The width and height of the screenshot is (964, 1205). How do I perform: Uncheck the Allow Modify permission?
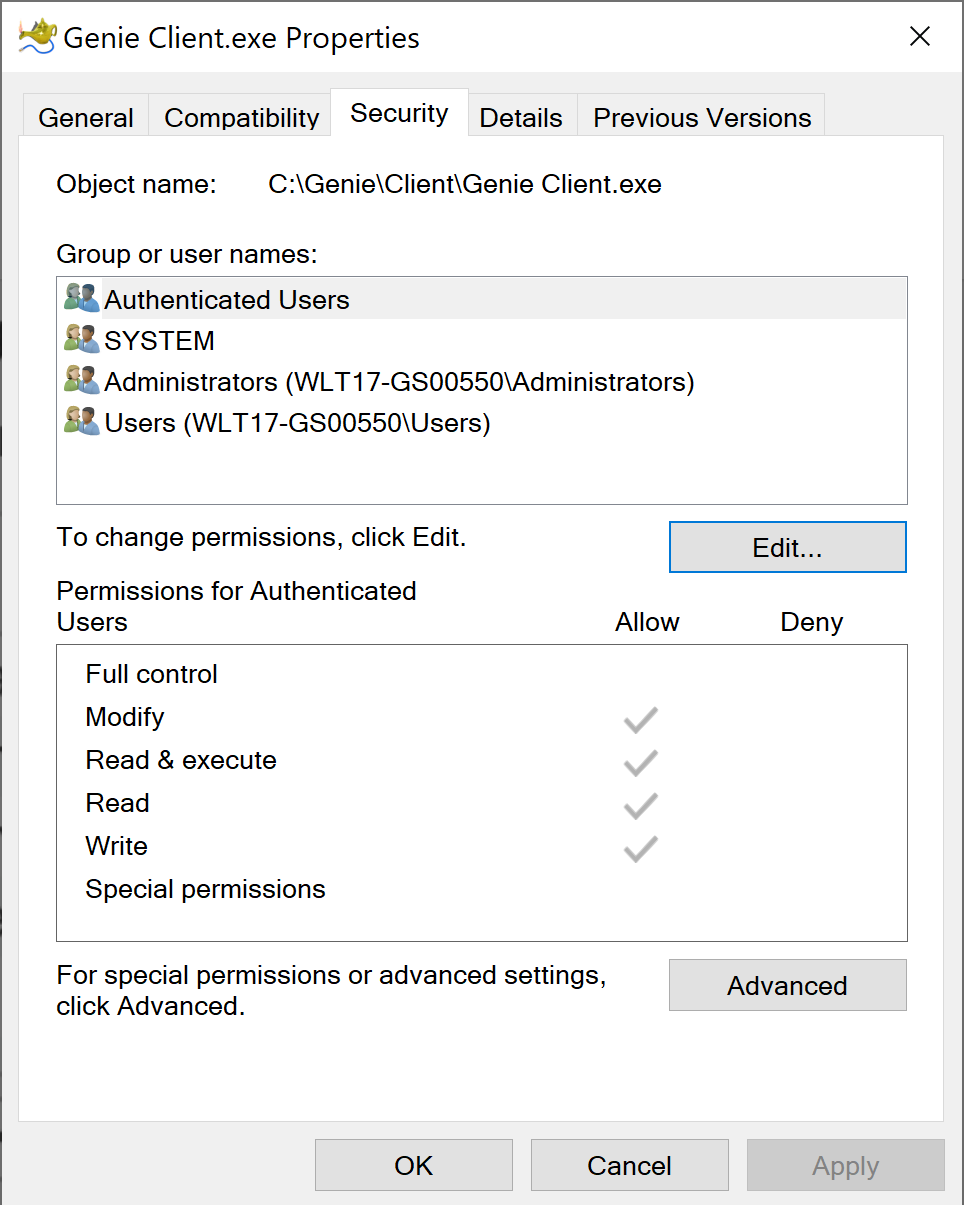click(639, 719)
